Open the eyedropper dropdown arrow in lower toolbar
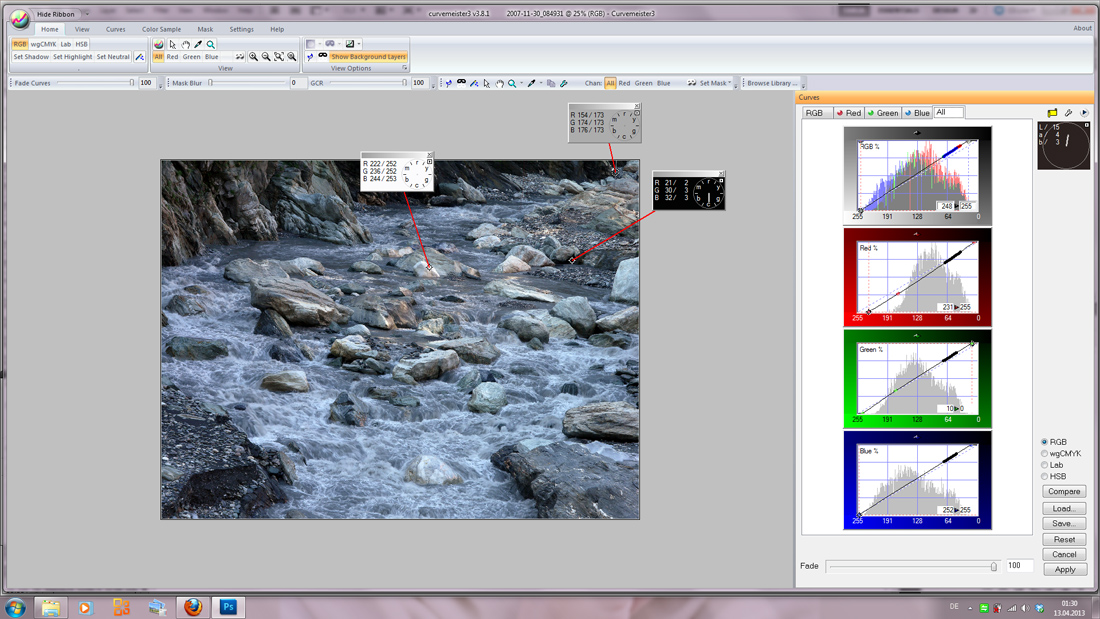The image size is (1100, 619). point(541,83)
